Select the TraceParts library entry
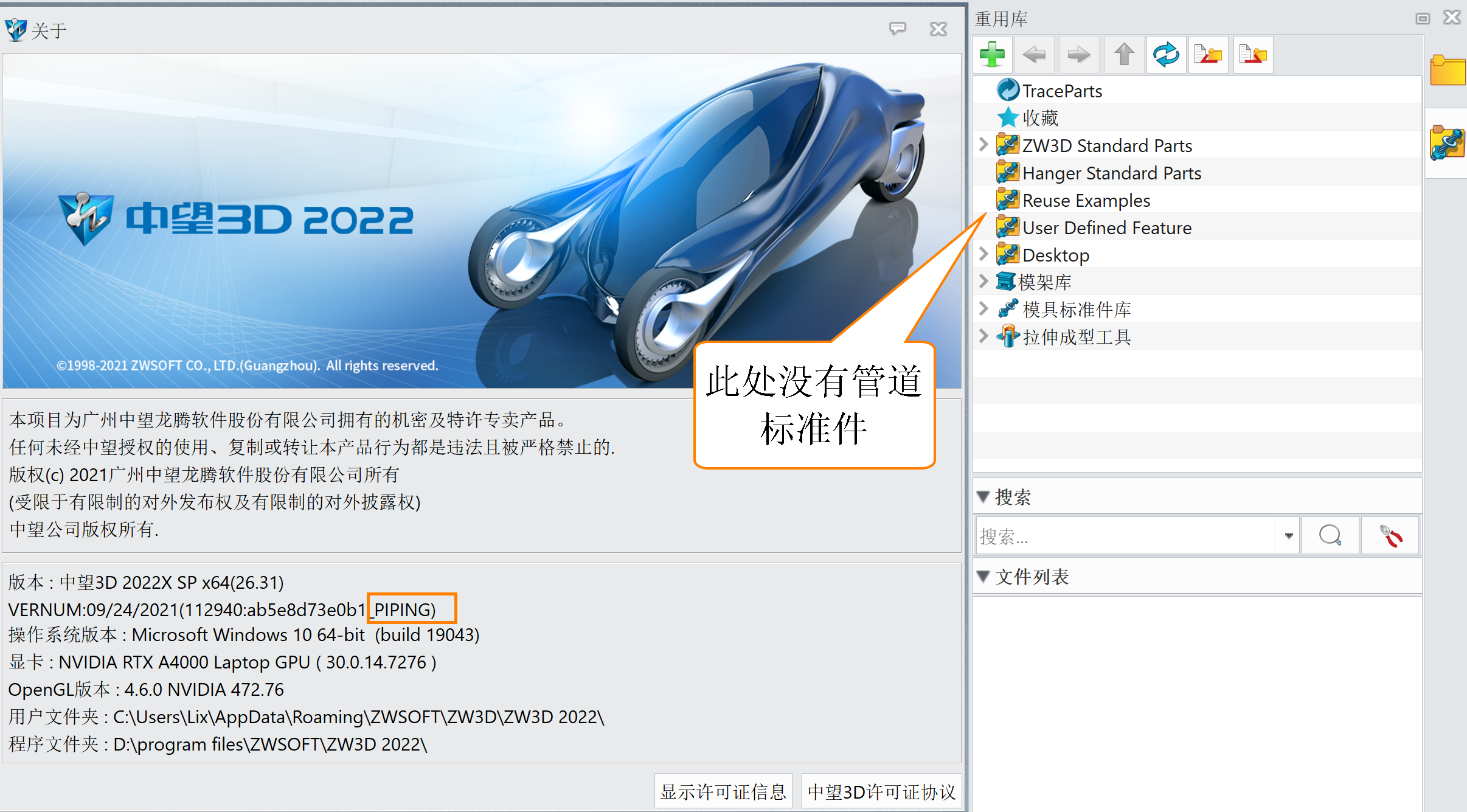The width and height of the screenshot is (1467, 812). (1062, 91)
